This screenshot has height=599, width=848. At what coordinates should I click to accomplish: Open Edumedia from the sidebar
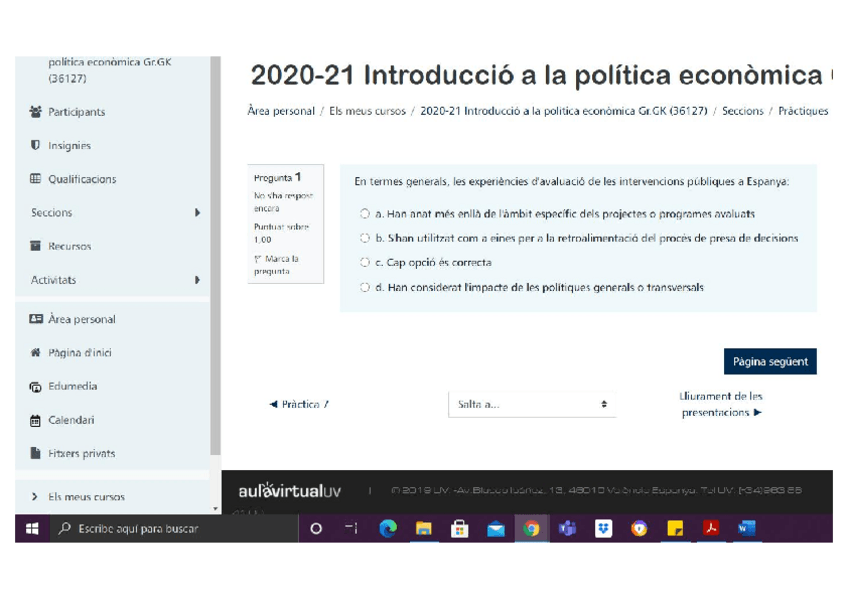coord(35,386)
